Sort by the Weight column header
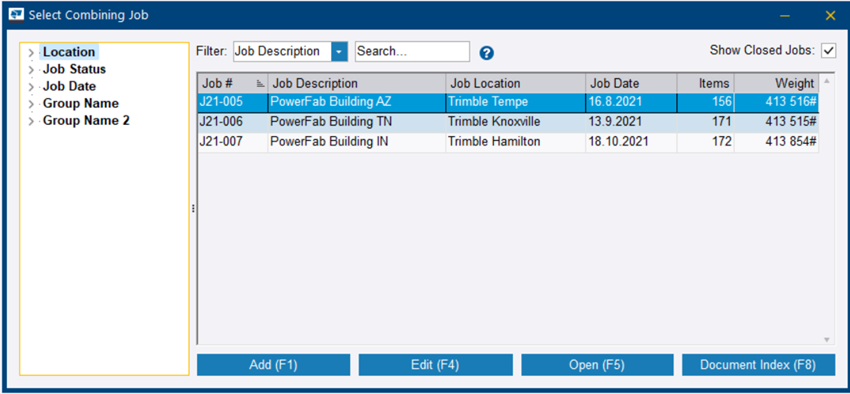850x394 pixels. 776,83
